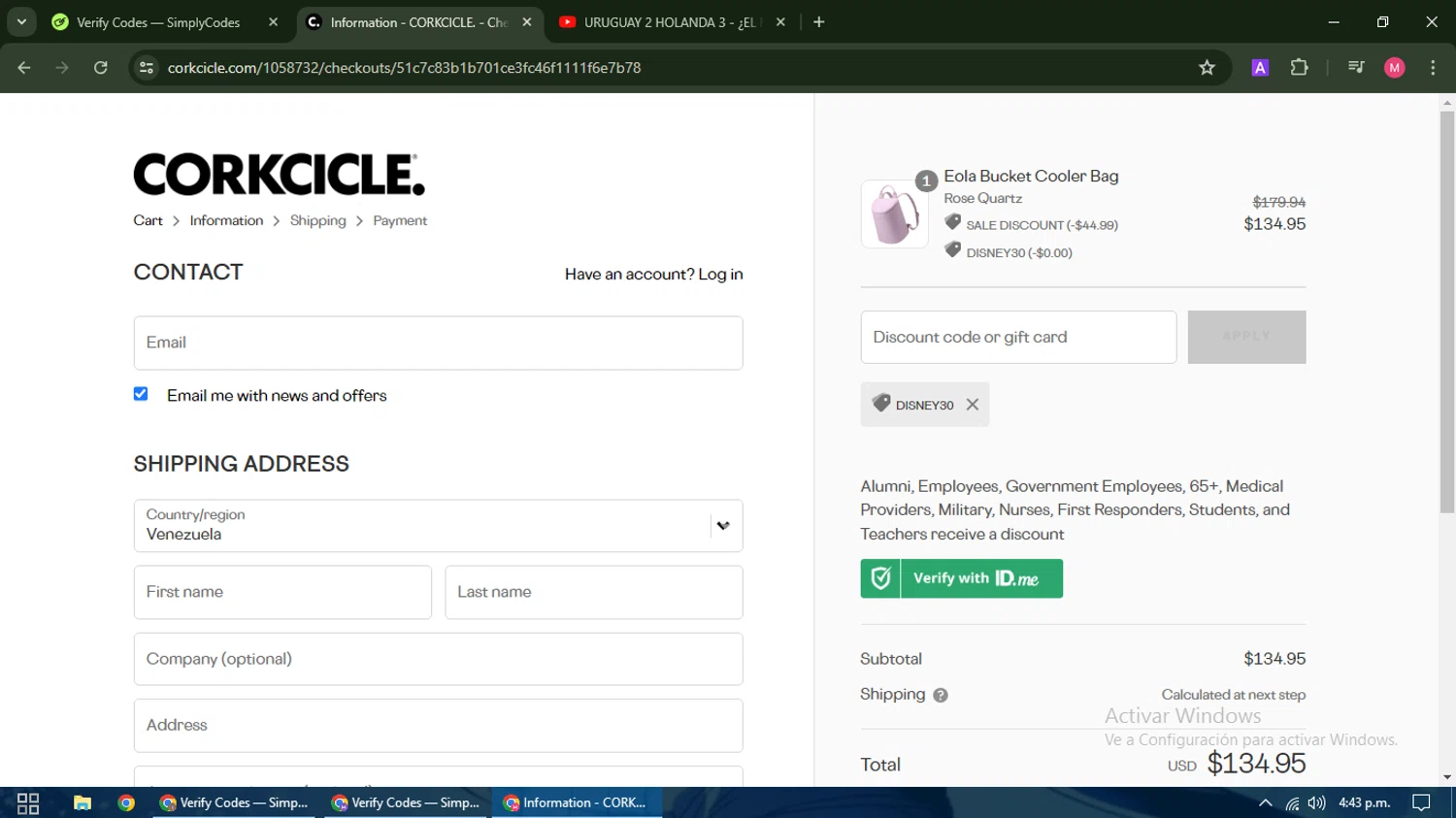The image size is (1456, 818).
Task: Click the 4:43 p.m. clock
Action: click(x=1364, y=803)
